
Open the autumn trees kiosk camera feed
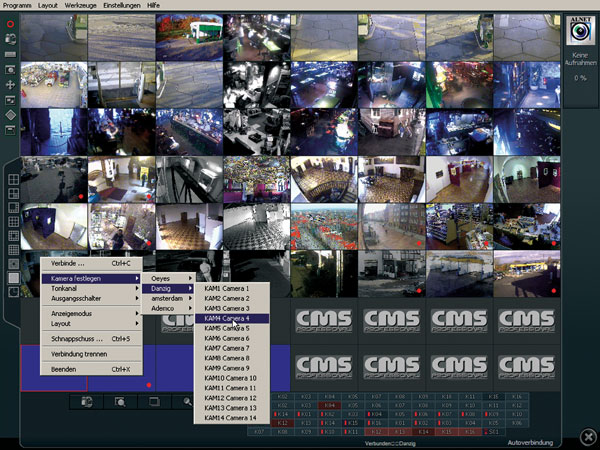pos(189,38)
